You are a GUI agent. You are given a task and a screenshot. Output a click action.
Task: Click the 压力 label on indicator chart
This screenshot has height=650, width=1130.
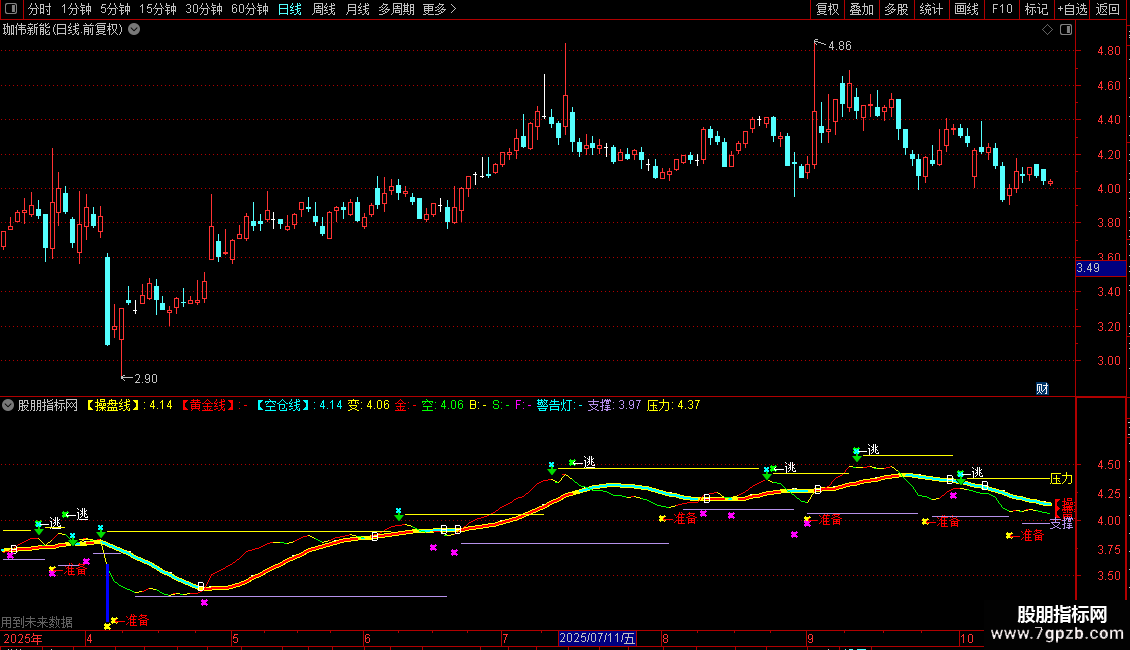[x=1062, y=478]
